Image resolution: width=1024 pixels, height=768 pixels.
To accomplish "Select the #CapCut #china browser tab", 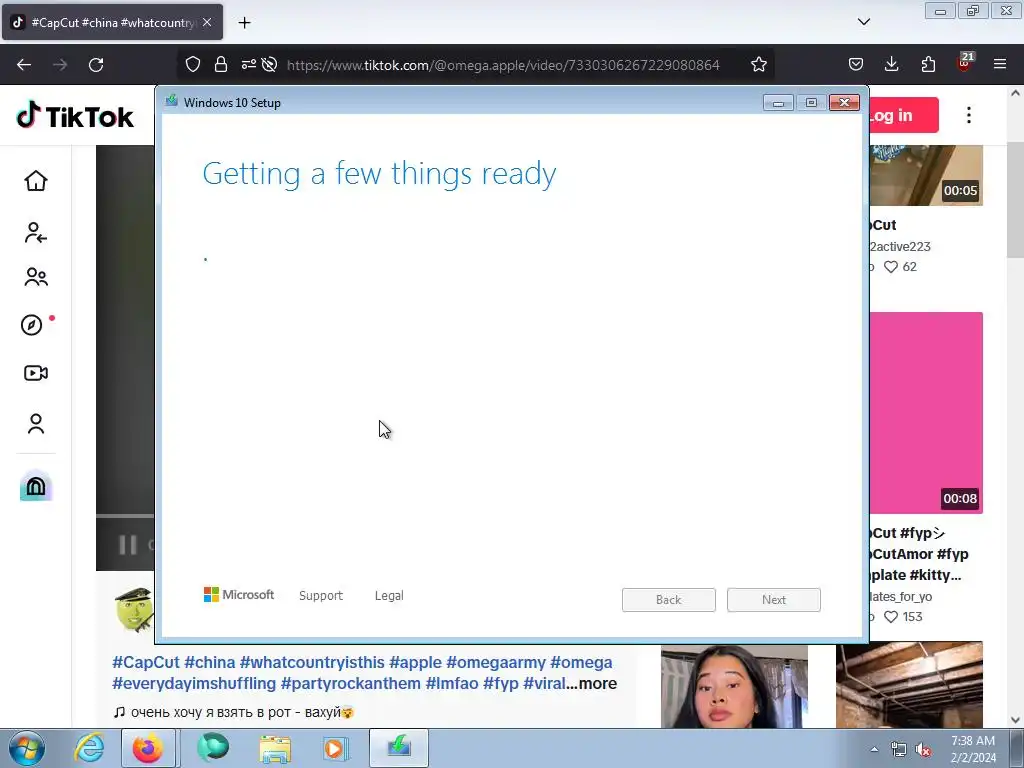I will [112, 22].
